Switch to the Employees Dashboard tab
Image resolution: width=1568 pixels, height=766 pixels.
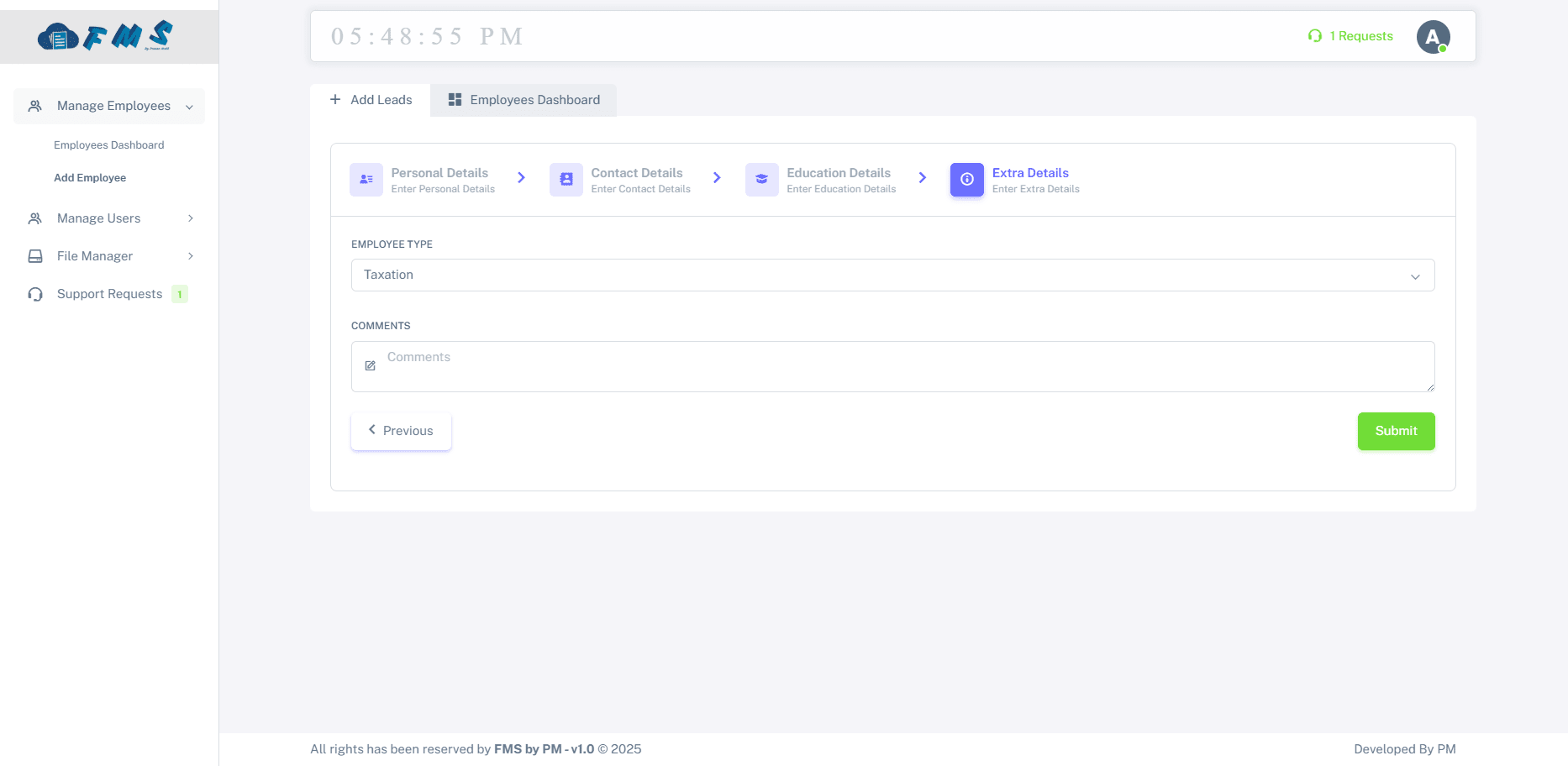point(524,100)
